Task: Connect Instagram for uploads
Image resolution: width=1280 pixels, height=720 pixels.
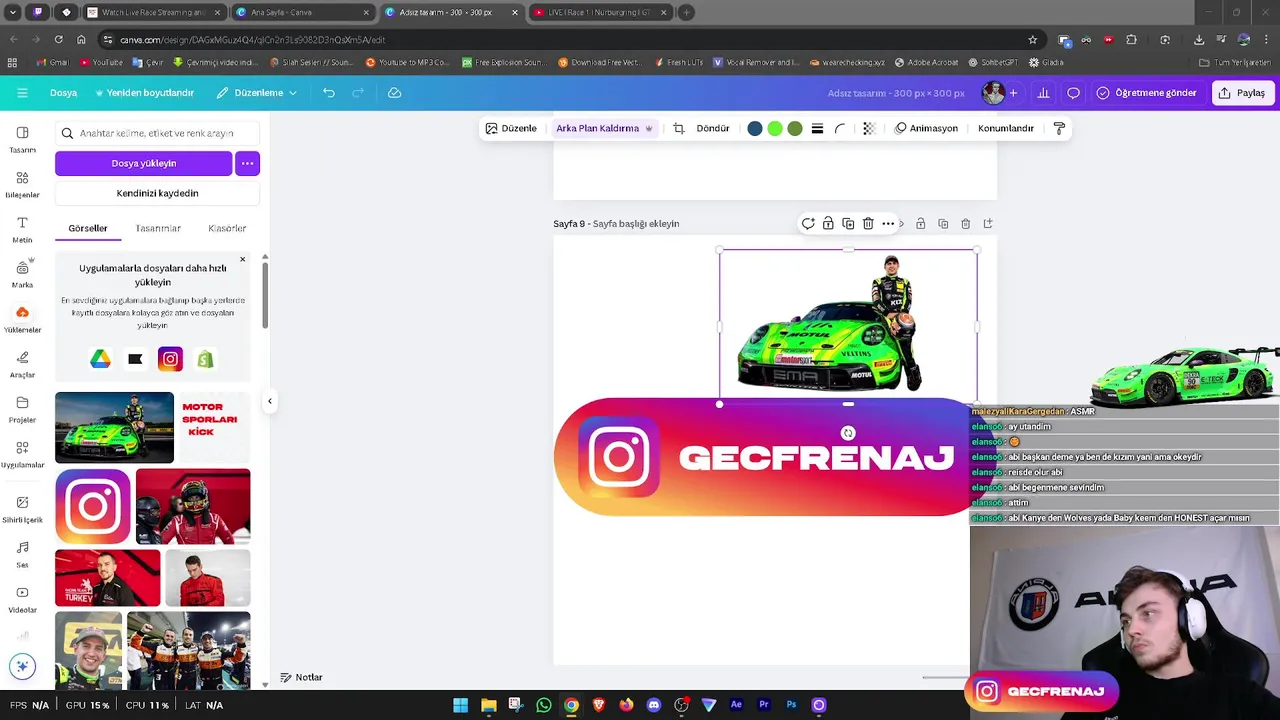Action: pyautogui.click(x=170, y=359)
